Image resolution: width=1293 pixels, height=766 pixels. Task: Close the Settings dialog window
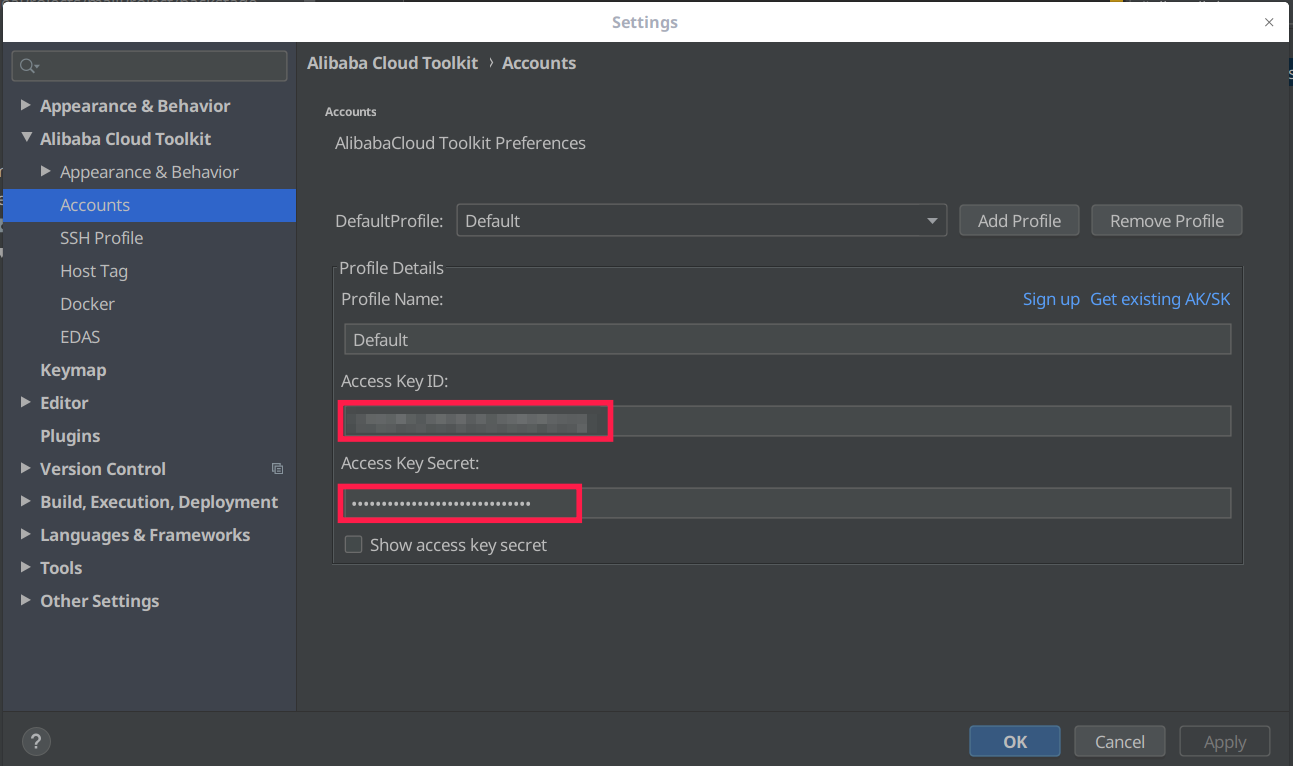click(x=1269, y=22)
